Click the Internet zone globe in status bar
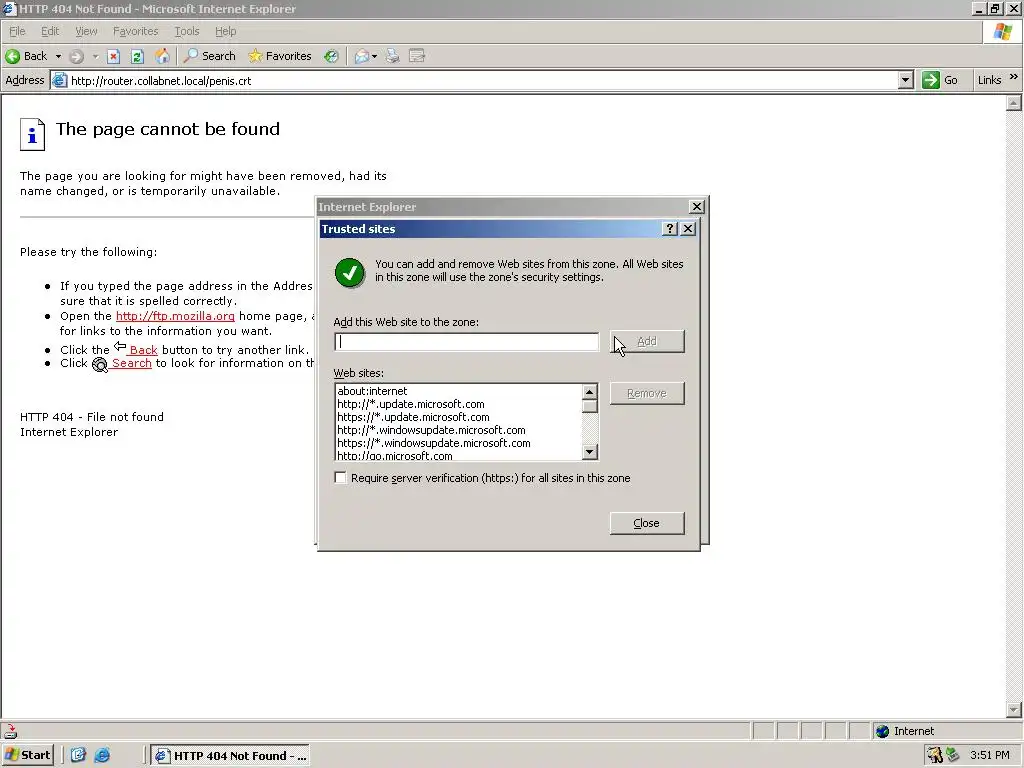The width and height of the screenshot is (1024, 768). [x=882, y=731]
